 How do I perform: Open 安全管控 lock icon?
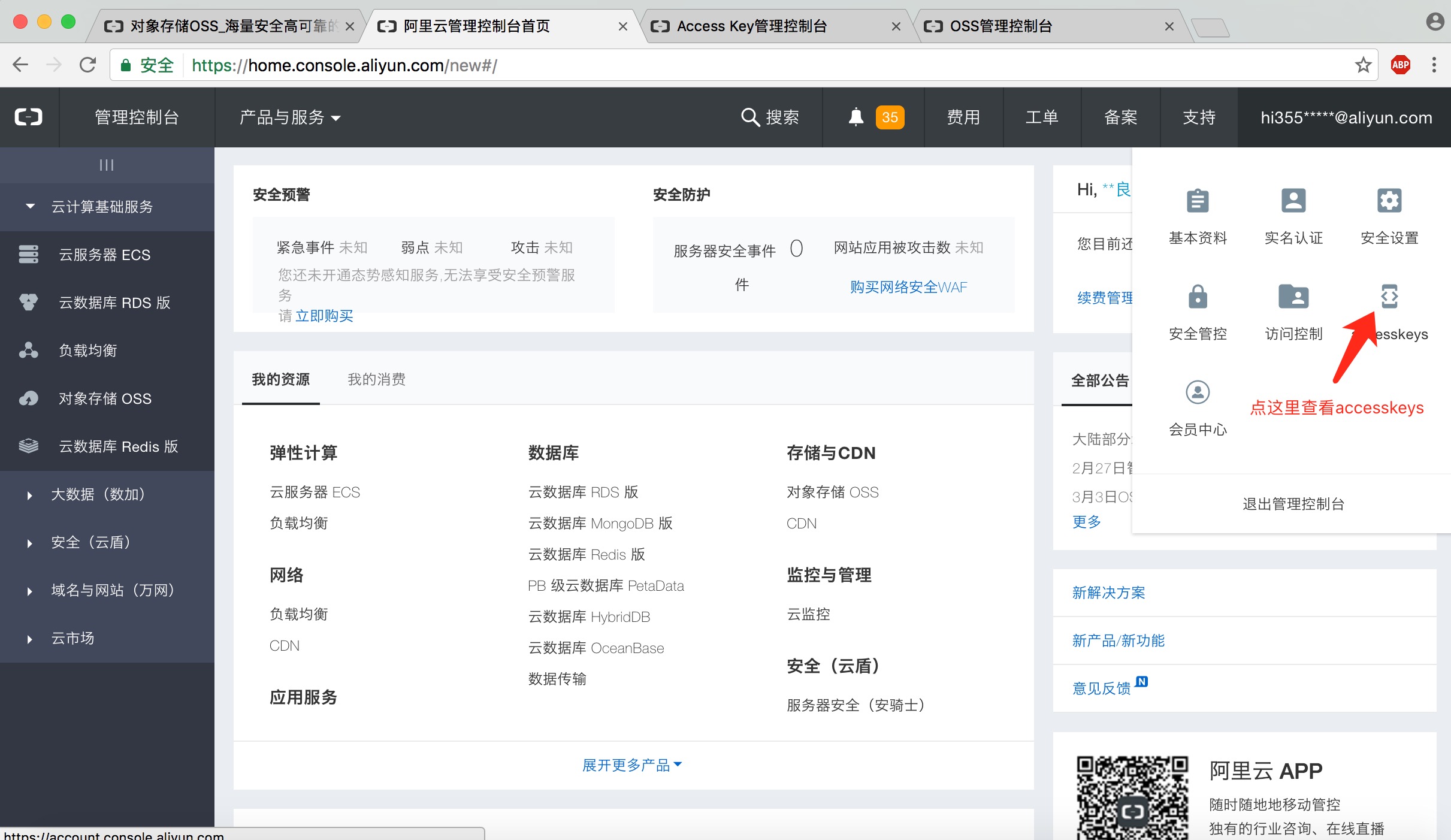click(x=1198, y=297)
